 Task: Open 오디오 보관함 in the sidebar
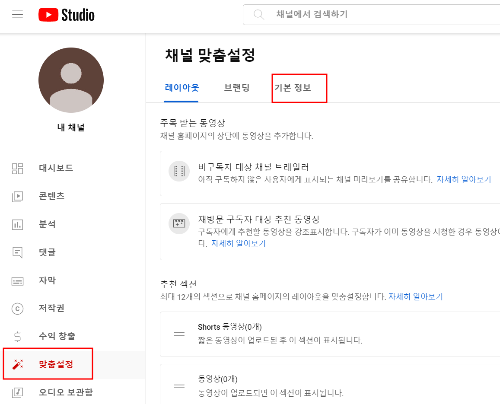[x=65, y=392]
